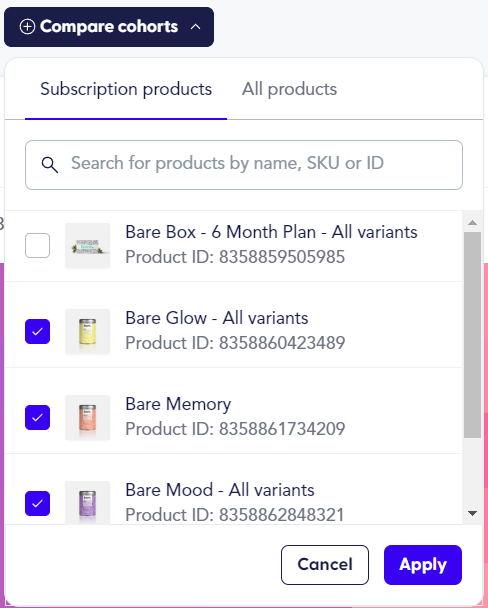Viewport: 488px width, 608px height.
Task: Open the Bare Box product thumbnail
Action: [x=87, y=245]
